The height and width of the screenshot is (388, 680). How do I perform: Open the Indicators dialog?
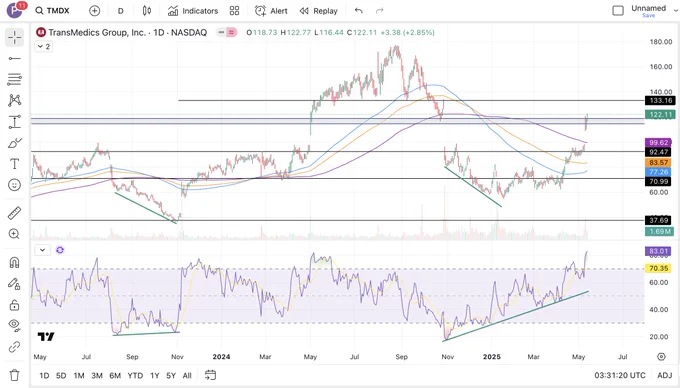tap(193, 11)
